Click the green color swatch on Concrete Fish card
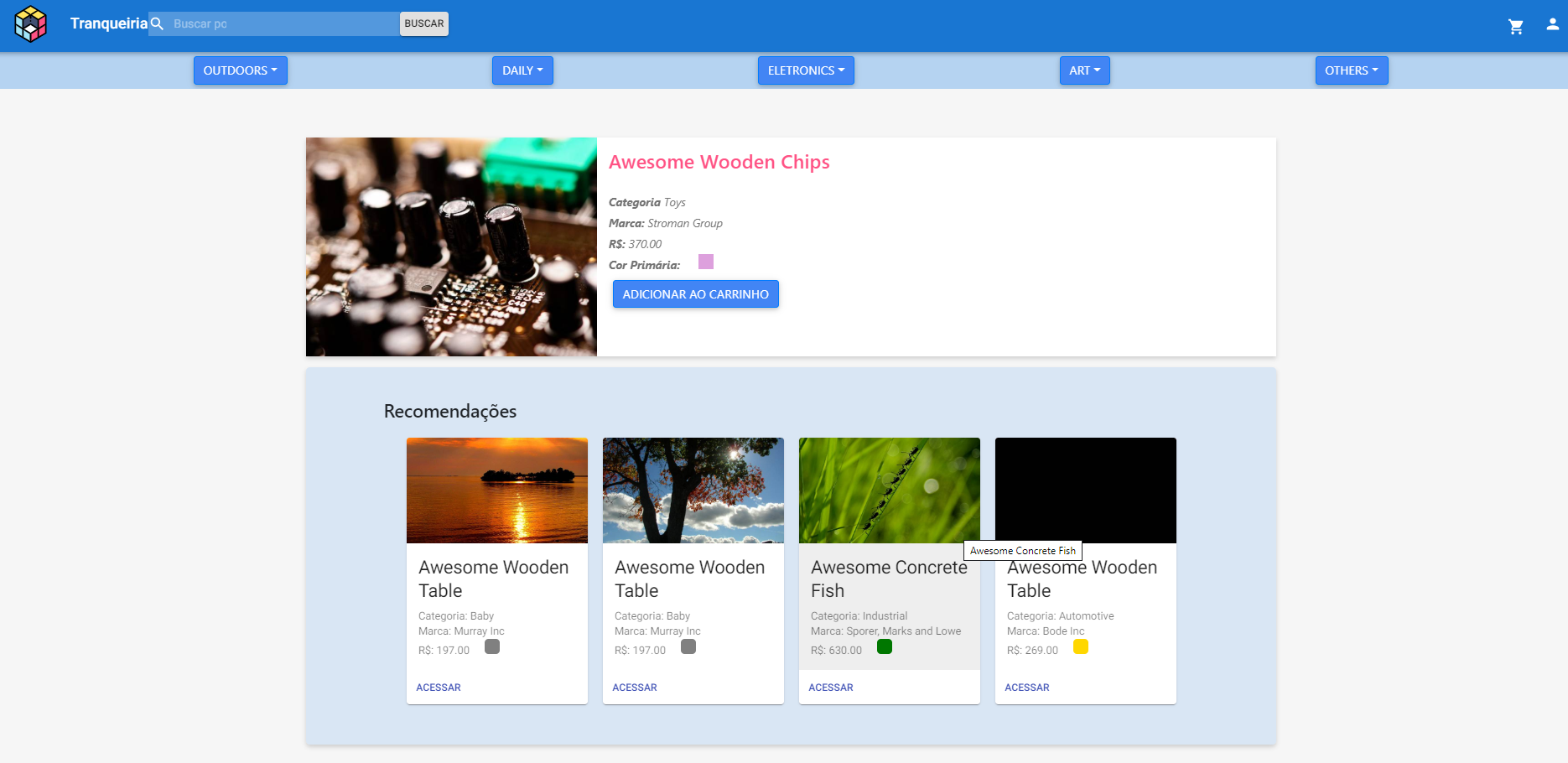The height and width of the screenshot is (763, 1568). [x=885, y=646]
